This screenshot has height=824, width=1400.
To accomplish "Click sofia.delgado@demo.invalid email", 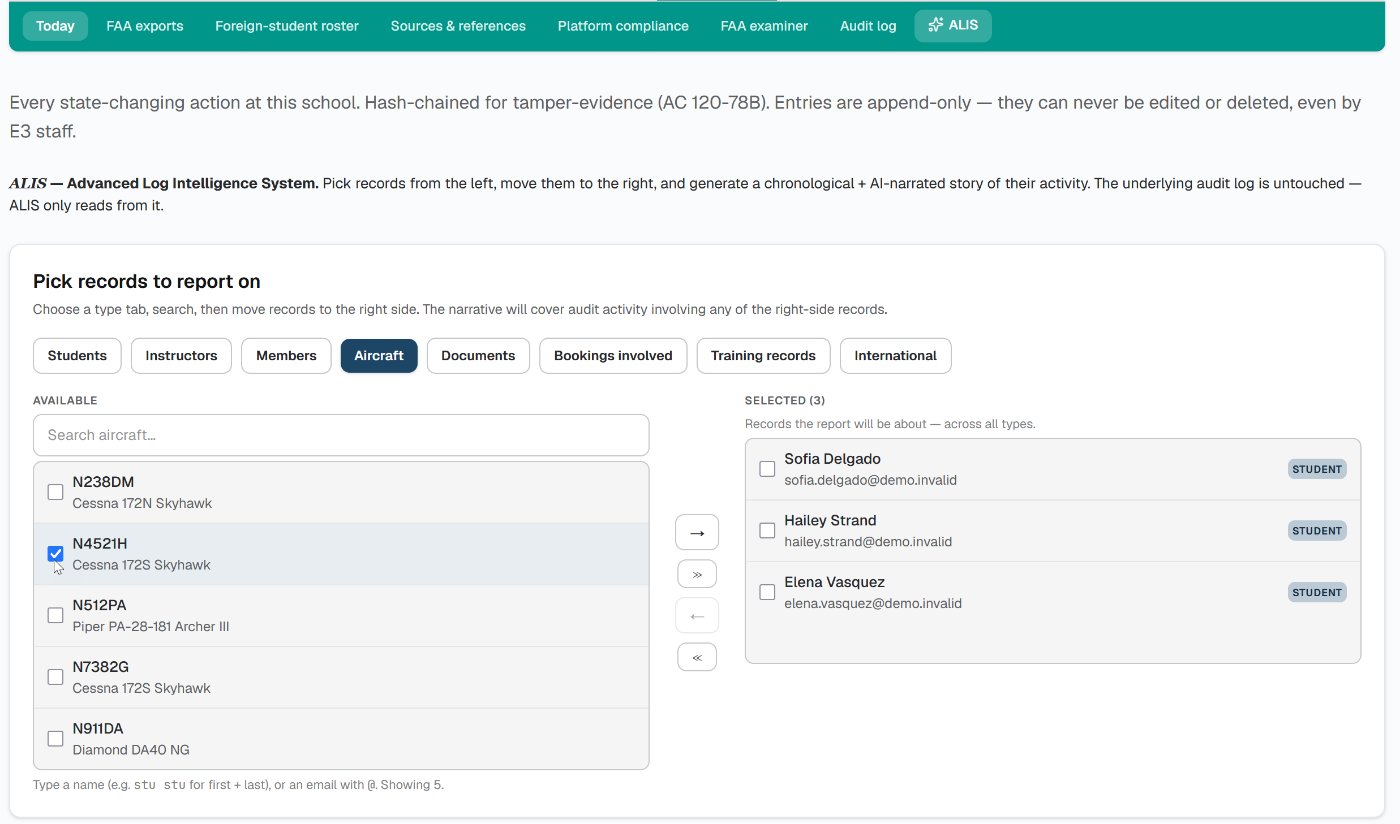I will pos(870,480).
